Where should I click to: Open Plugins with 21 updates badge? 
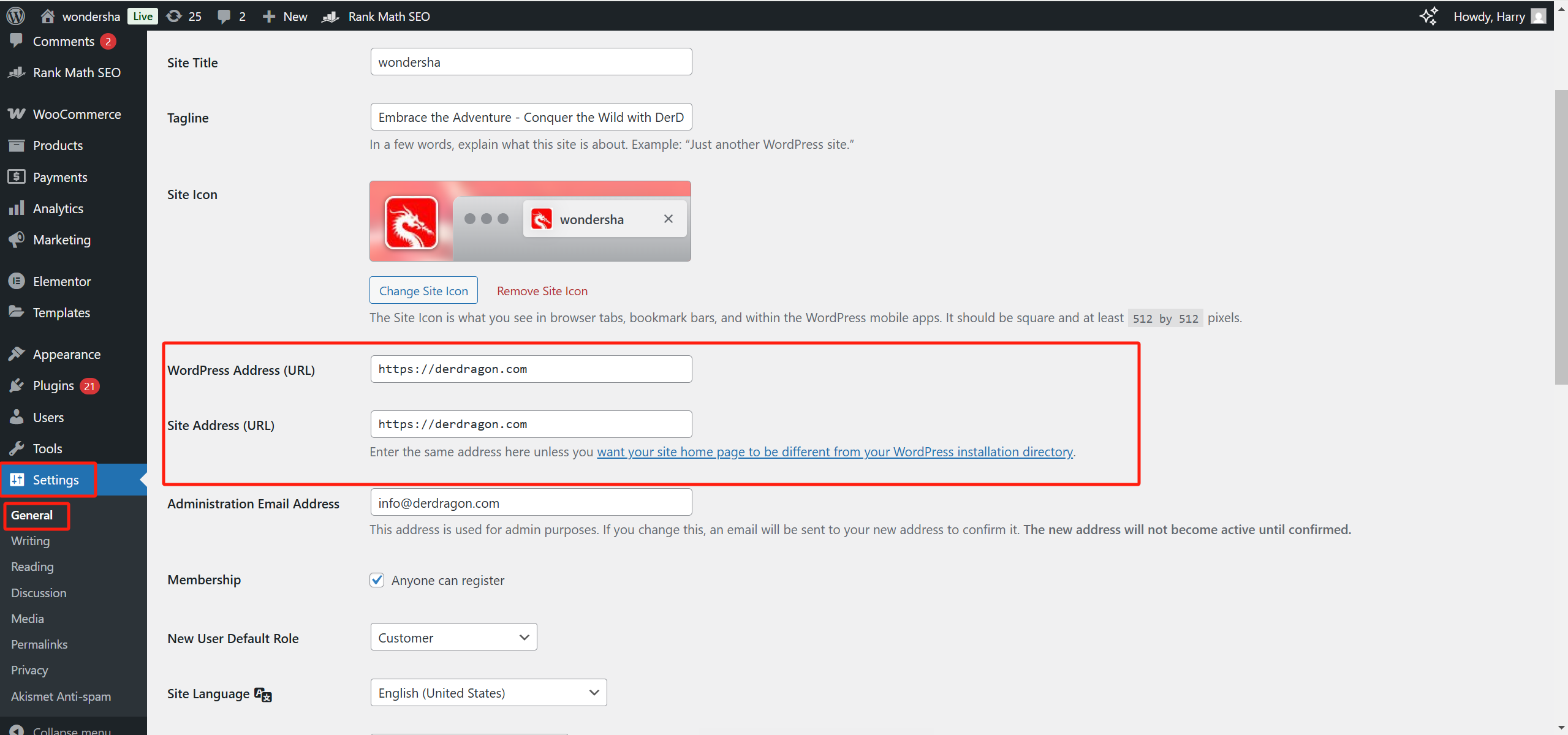pyautogui.click(x=53, y=386)
